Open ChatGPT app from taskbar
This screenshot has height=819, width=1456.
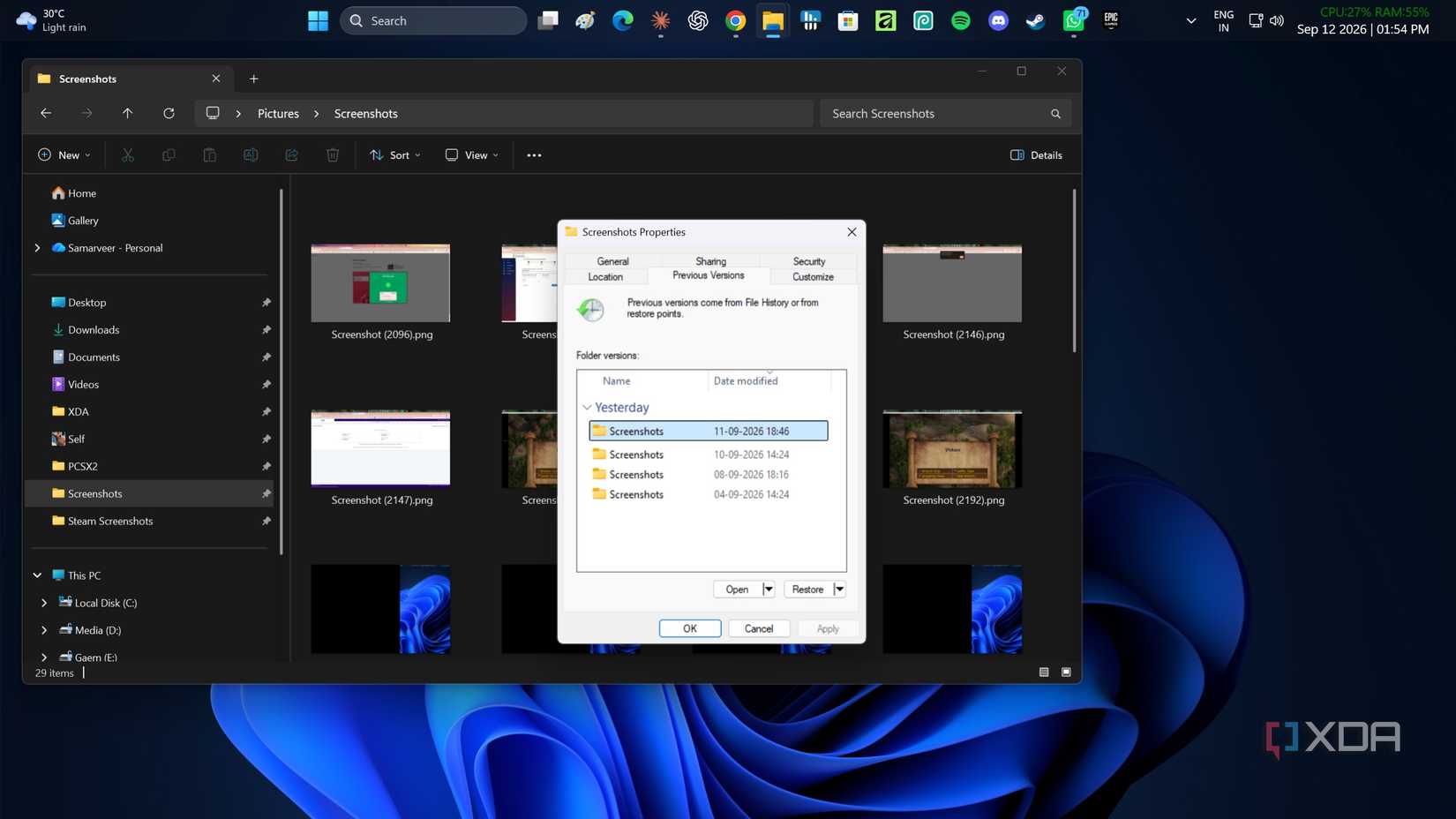[698, 20]
